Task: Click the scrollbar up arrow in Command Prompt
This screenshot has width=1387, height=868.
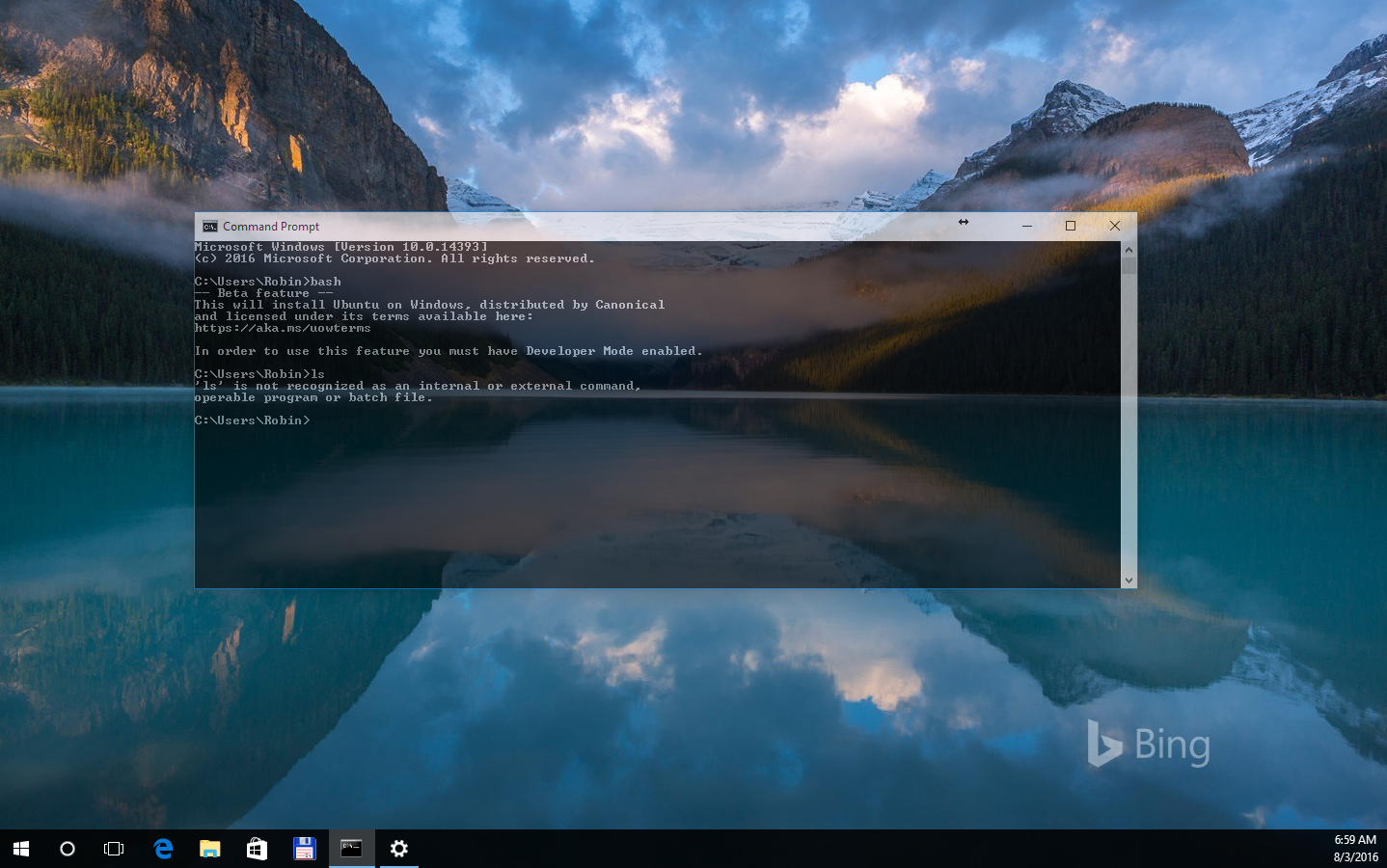Action: 1129,250
